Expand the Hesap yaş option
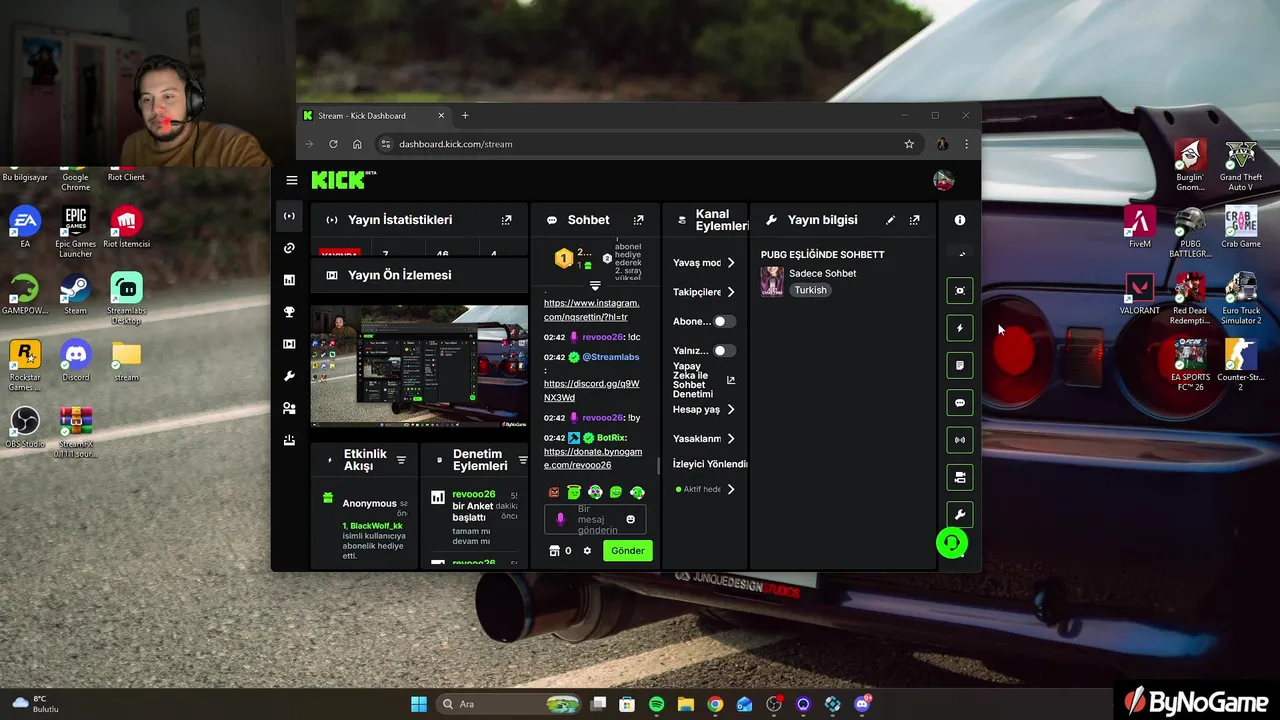The image size is (1280, 720). pos(731,409)
